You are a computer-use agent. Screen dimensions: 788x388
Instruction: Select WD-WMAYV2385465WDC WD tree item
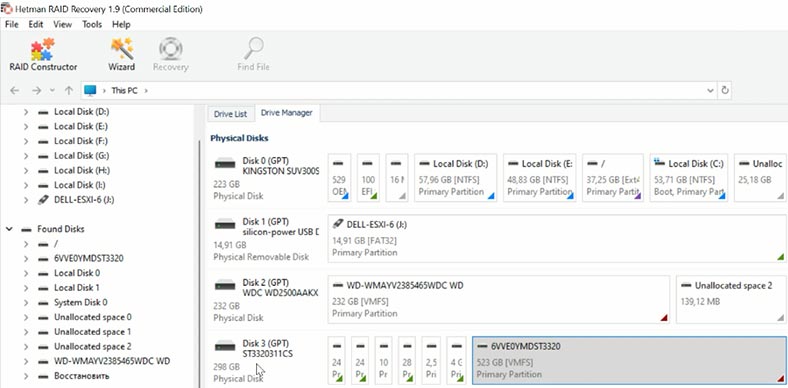112,361
